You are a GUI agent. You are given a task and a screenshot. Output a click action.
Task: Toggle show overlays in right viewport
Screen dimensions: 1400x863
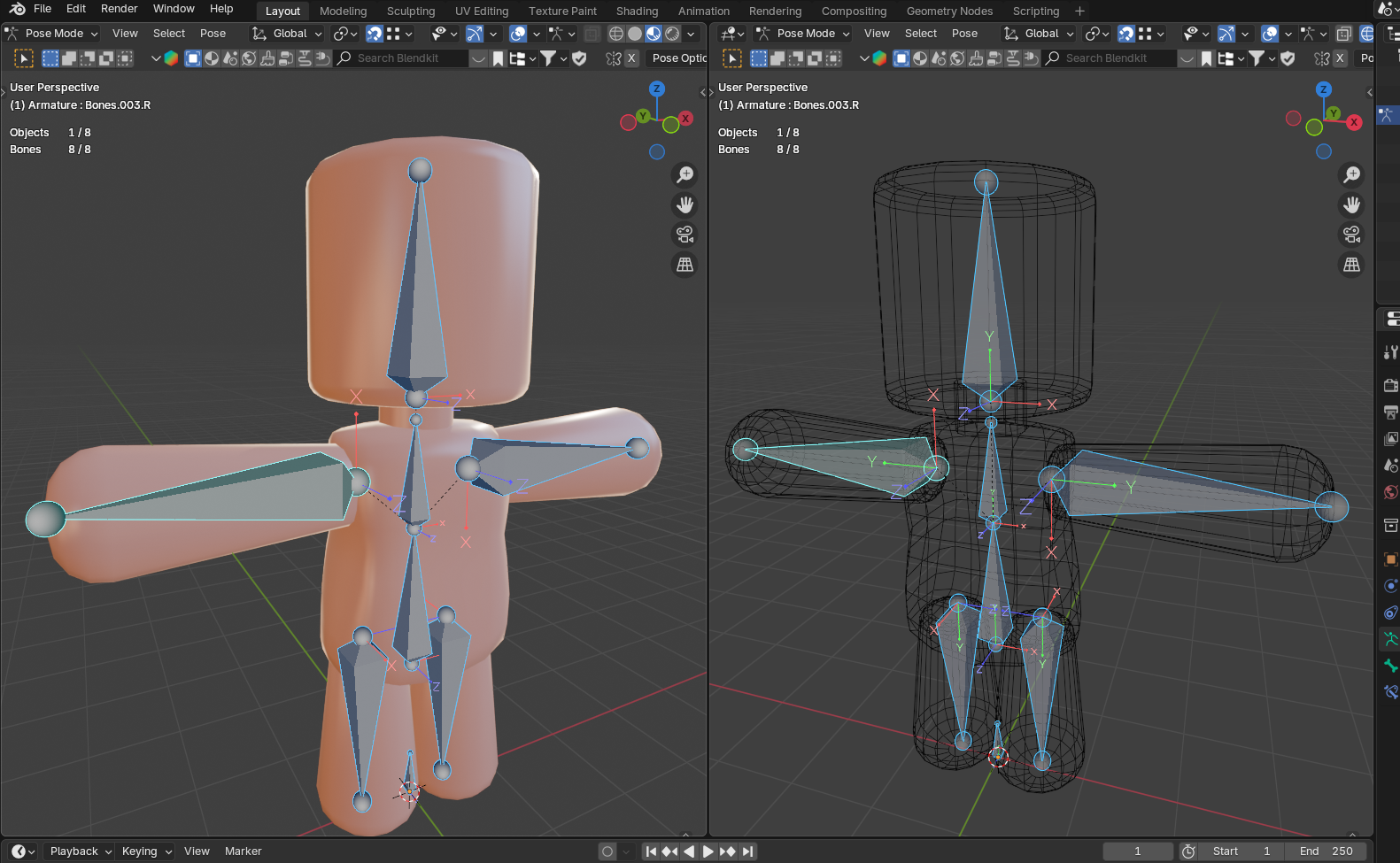coord(1270,34)
